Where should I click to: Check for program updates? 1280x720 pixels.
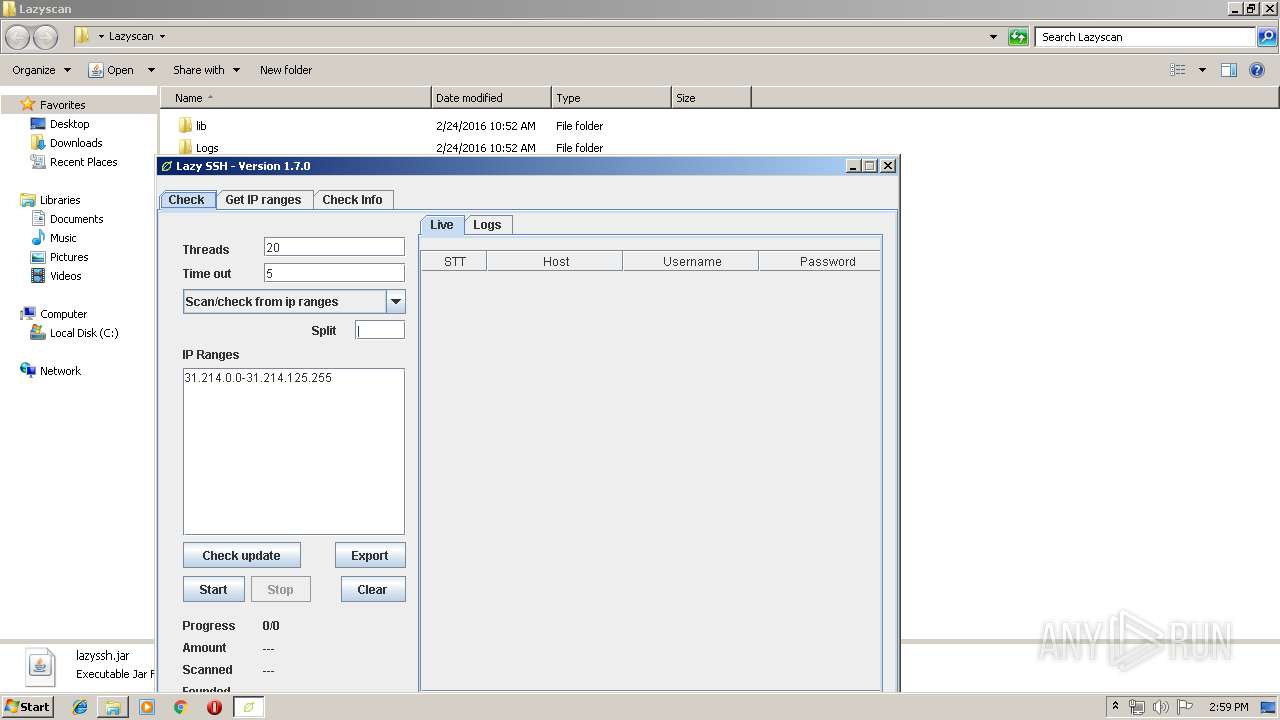pyautogui.click(x=241, y=556)
